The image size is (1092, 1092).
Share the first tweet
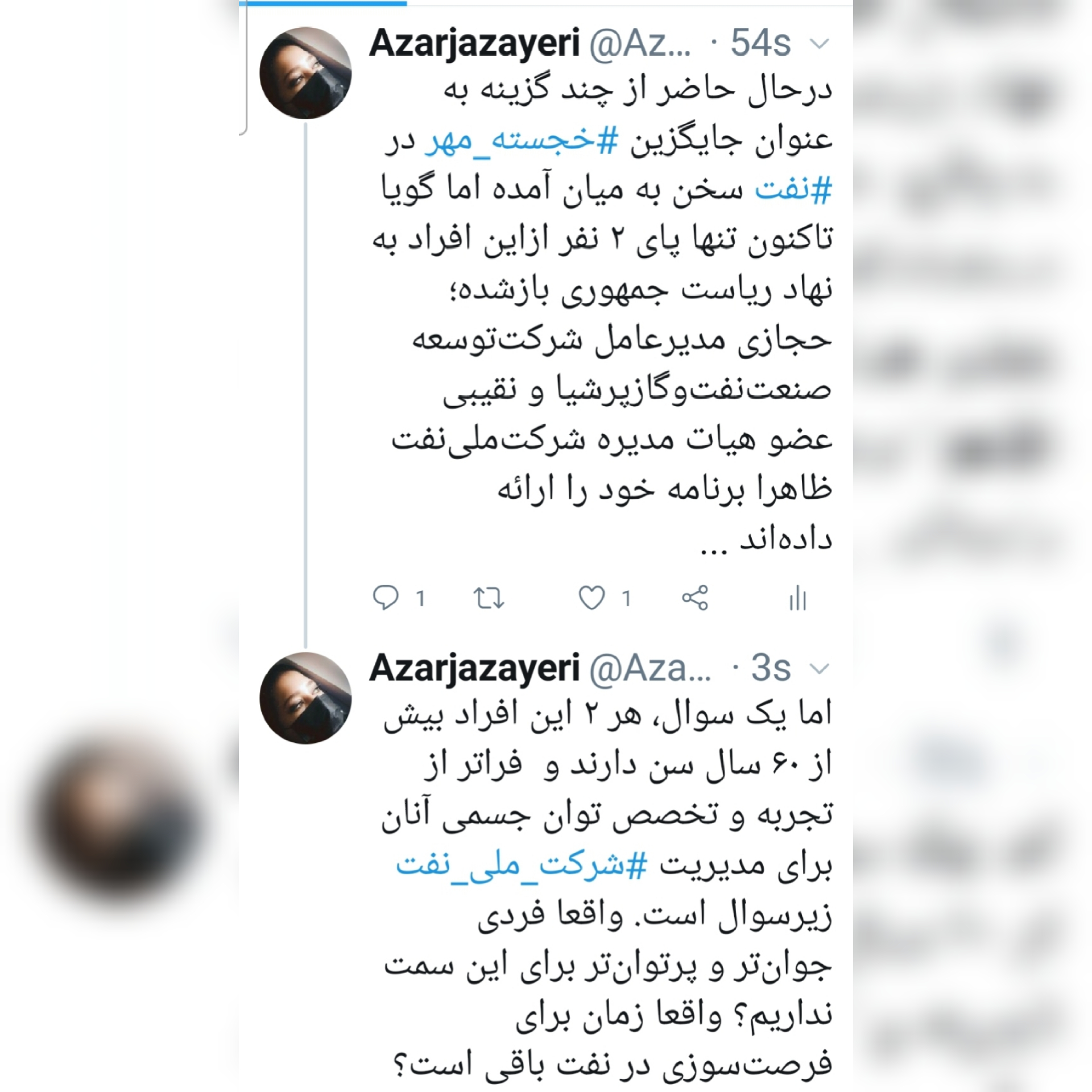[x=695, y=598]
